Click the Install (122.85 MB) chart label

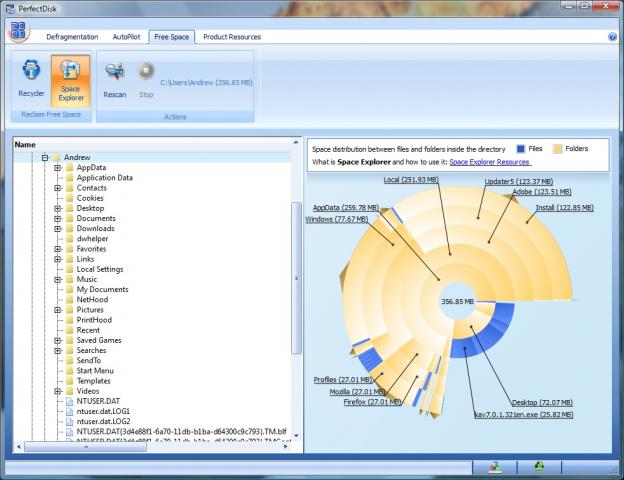564,208
